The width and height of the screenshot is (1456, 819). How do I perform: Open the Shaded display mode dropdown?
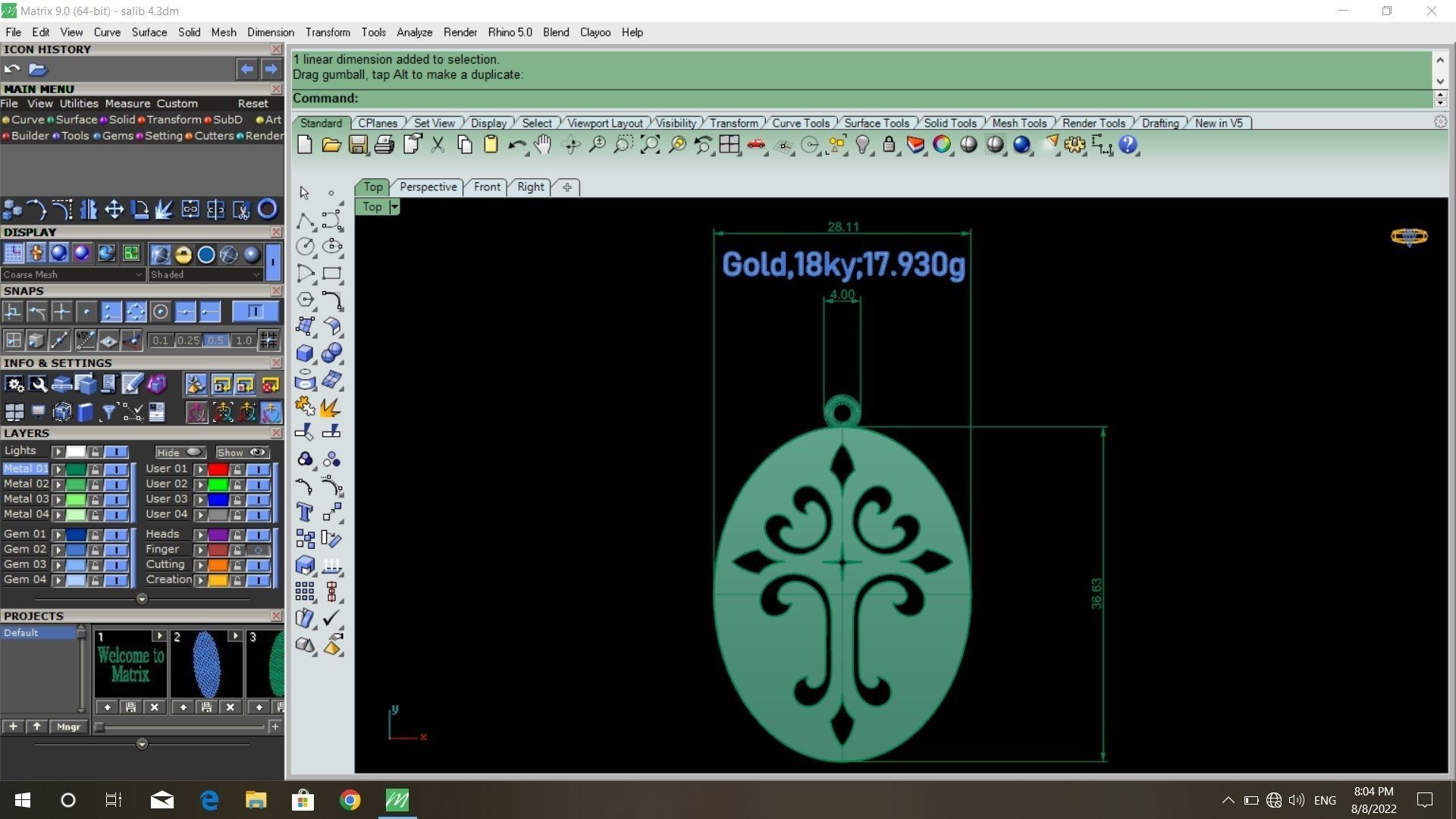[x=205, y=275]
